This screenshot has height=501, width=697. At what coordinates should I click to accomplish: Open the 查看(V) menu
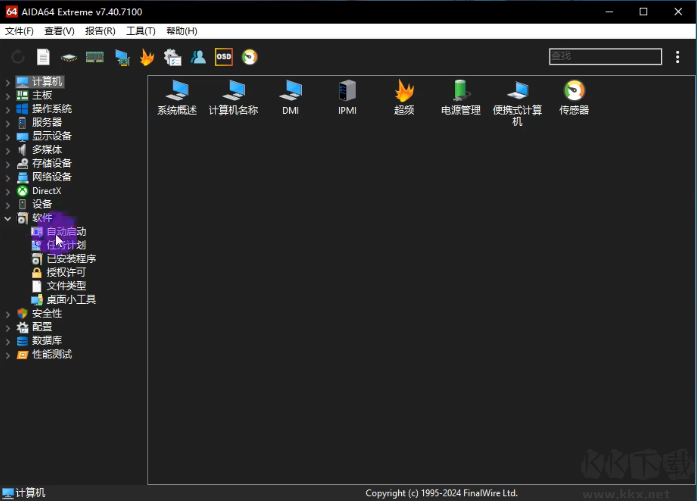60,31
